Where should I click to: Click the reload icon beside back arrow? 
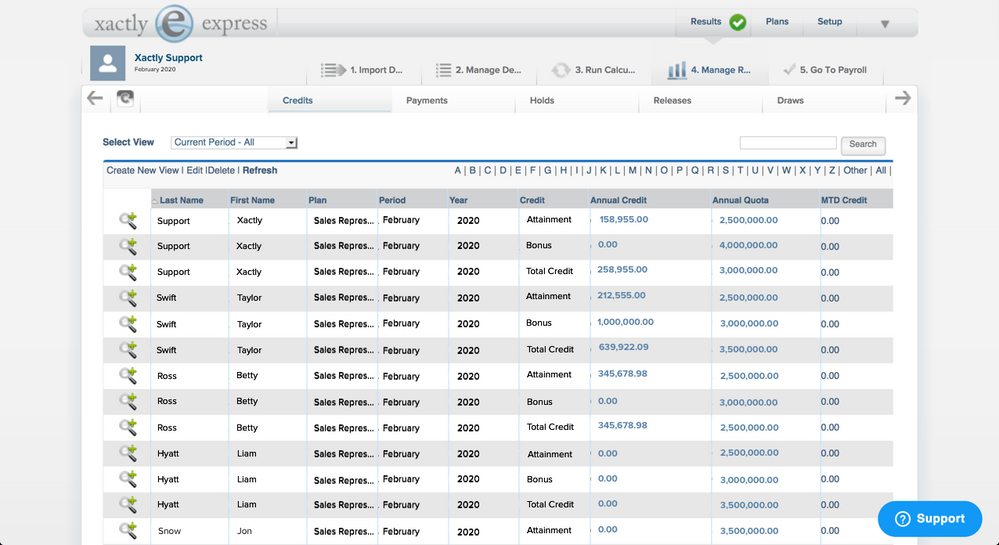126,98
